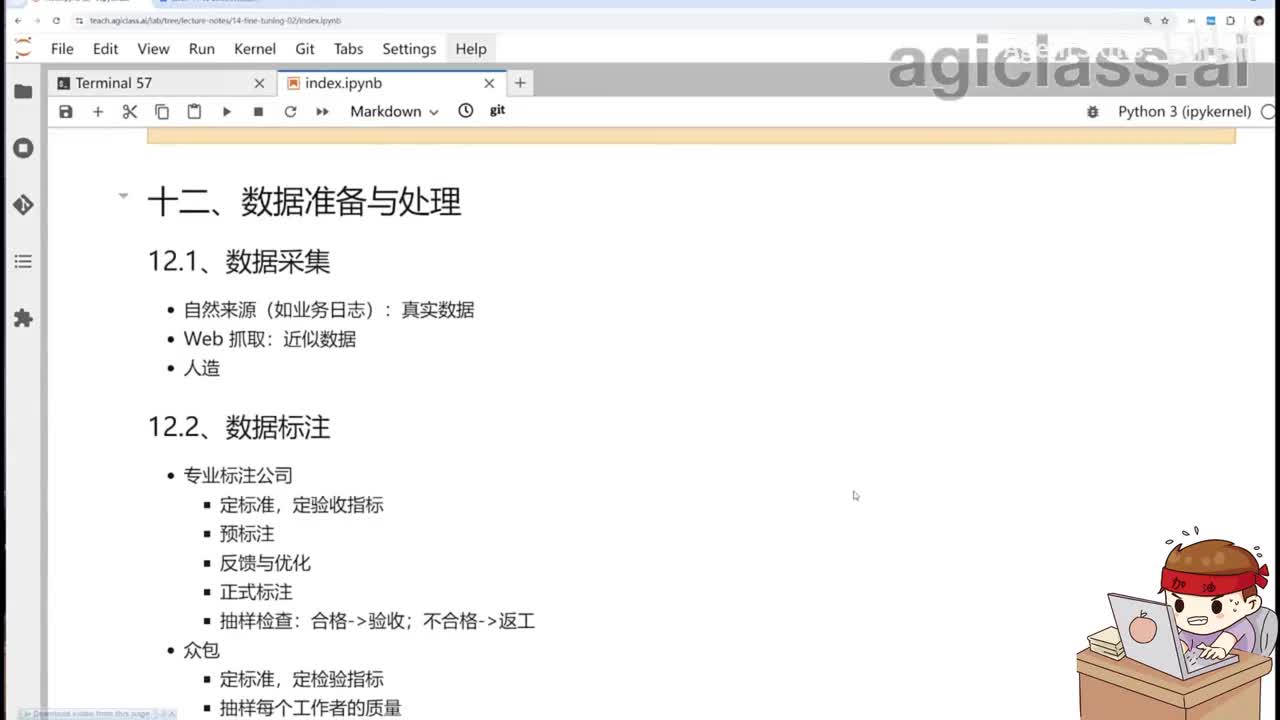This screenshot has height=720, width=1280.
Task: Save the notebook with the disk icon
Action: point(66,111)
